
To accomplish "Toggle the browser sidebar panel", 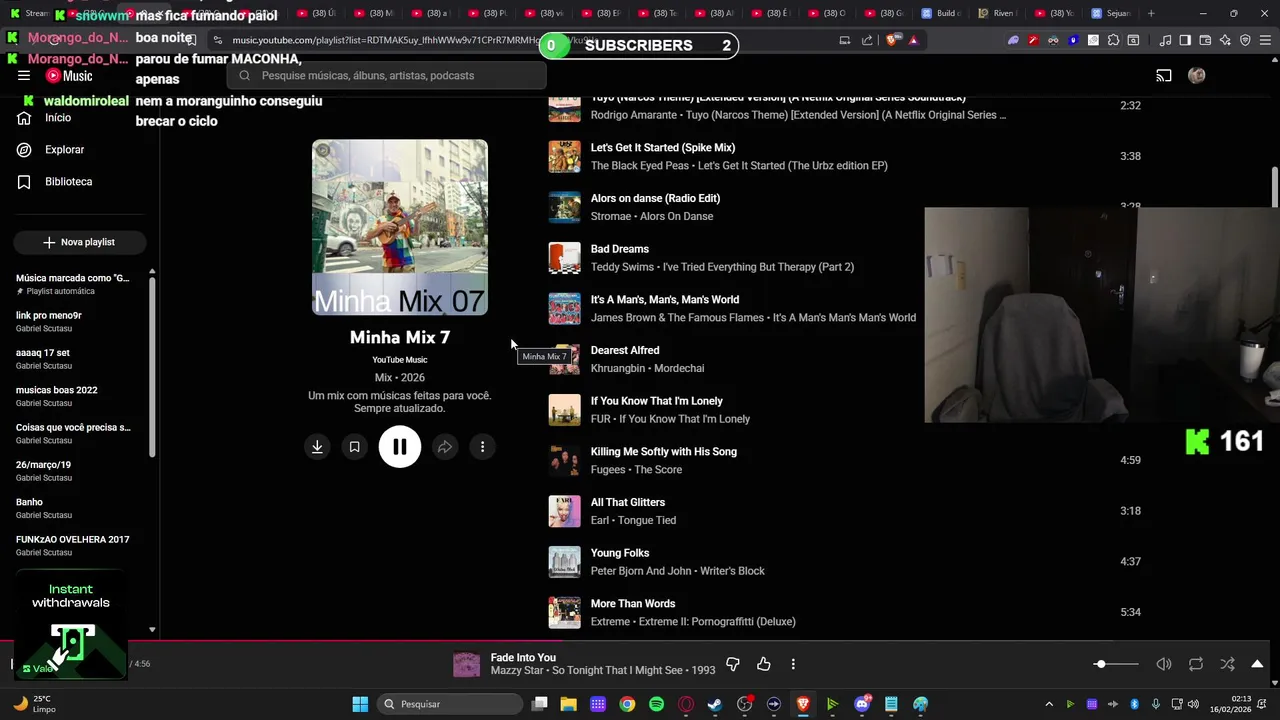I will [x=1185, y=41].
